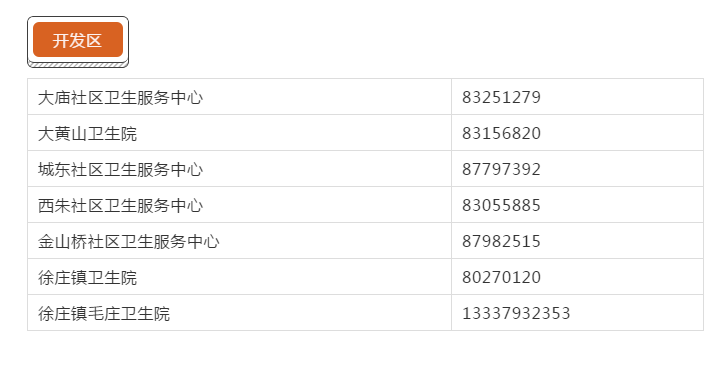724x368 pixels.
Task: Select 徐庄镇毛庄卫生院 name cell
Action: tap(239, 313)
